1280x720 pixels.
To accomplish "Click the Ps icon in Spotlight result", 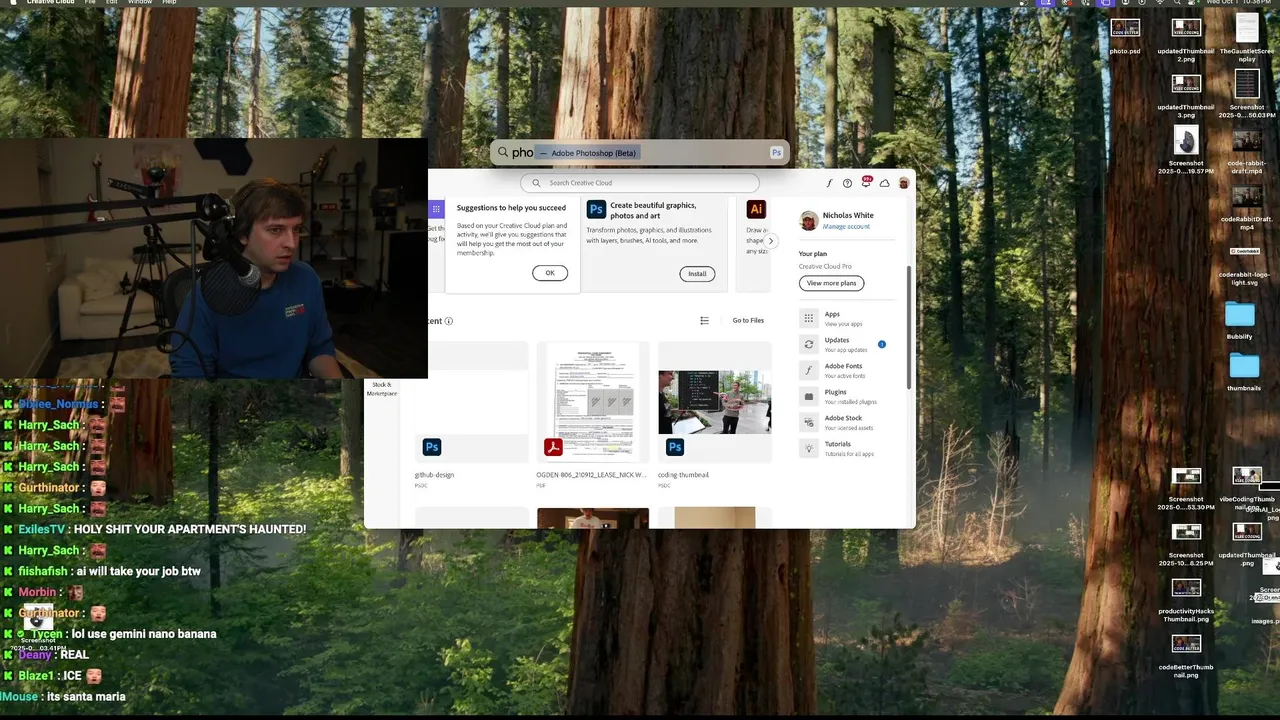I will 776,153.
